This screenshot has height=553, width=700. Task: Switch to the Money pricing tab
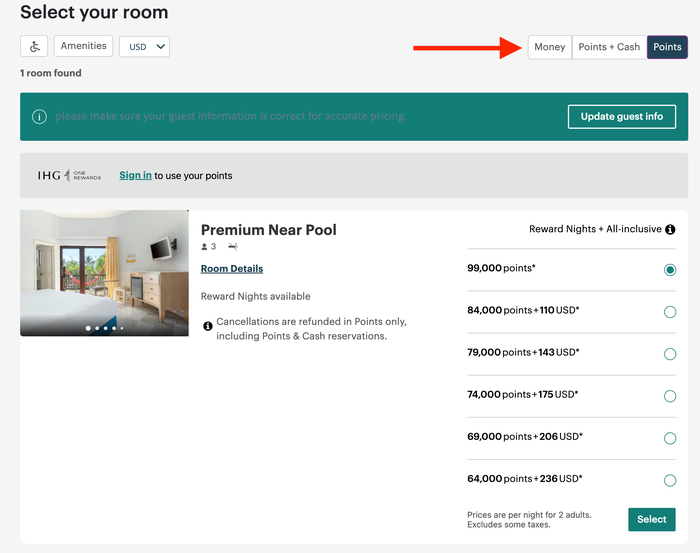(x=550, y=47)
